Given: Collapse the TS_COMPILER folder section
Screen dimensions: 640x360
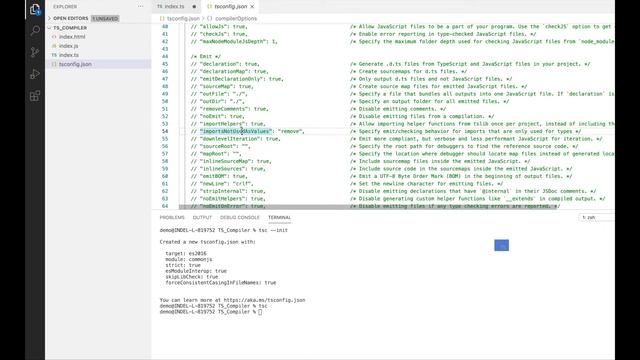Looking at the screenshot, I should 69,28.
